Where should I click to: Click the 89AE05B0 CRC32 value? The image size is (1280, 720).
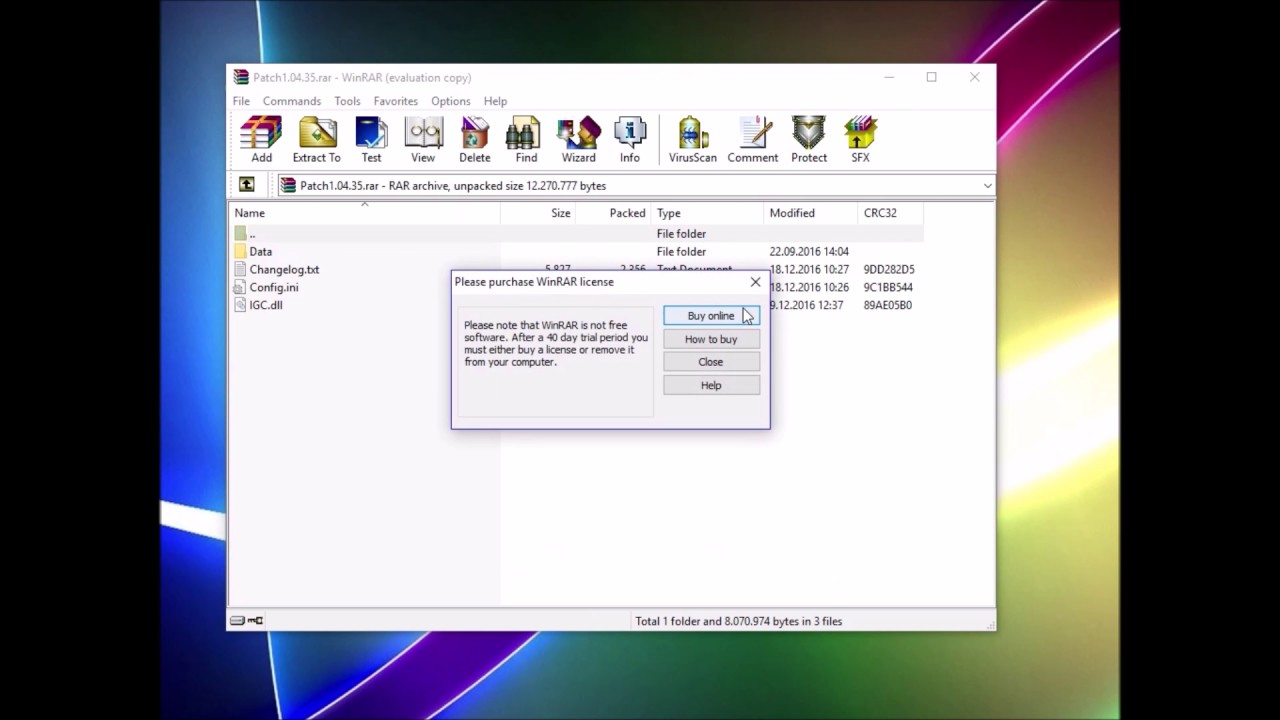tap(888, 306)
